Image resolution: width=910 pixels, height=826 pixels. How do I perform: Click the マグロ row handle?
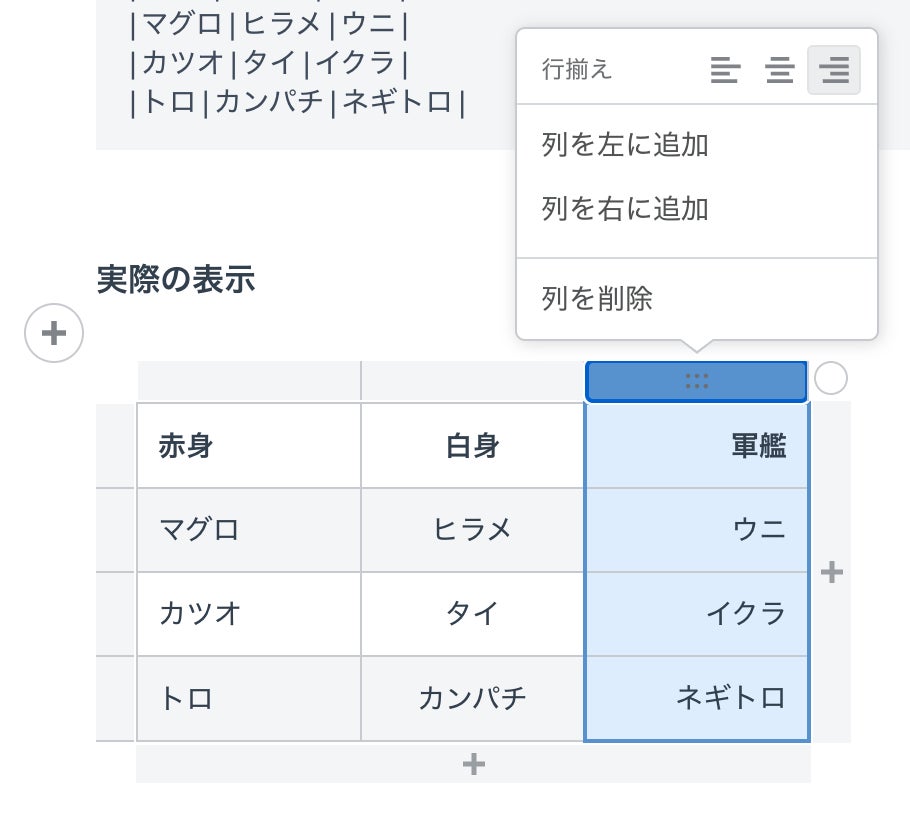click(x=115, y=530)
